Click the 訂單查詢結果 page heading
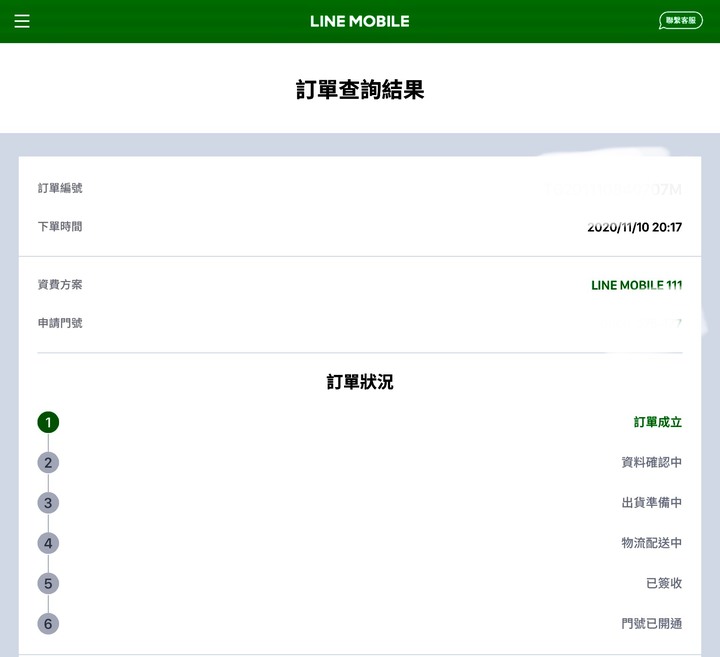720x657 pixels. 360,90
